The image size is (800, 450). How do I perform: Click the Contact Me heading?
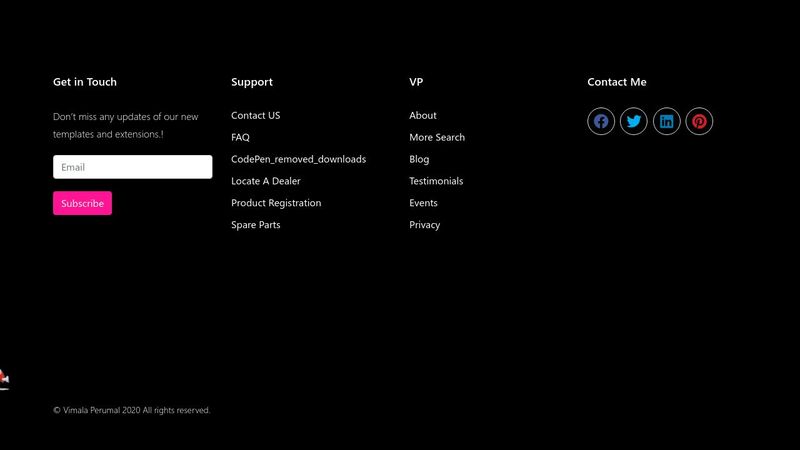[616, 82]
